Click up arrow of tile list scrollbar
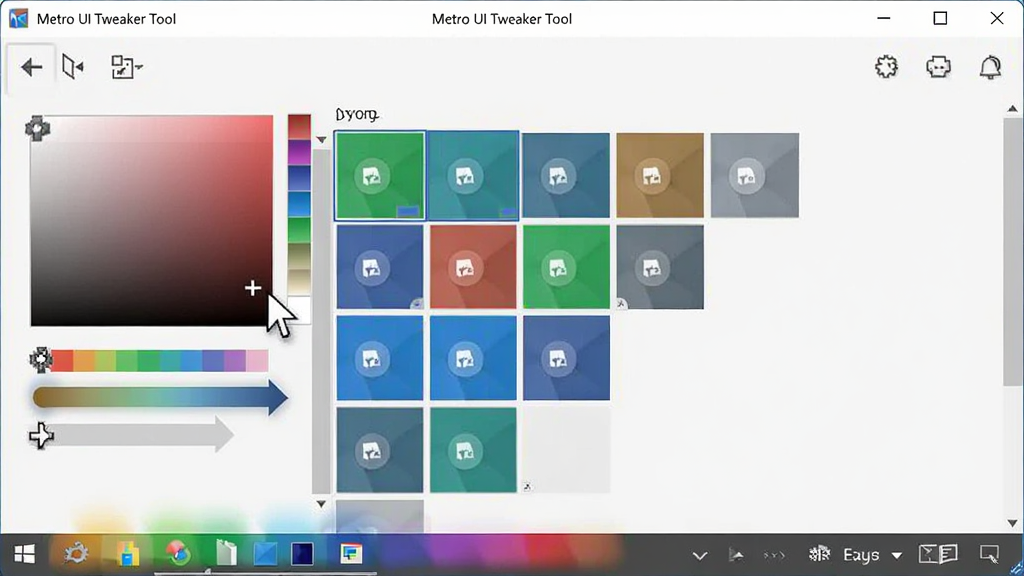This screenshot has height=576, width=1024. 321,139
